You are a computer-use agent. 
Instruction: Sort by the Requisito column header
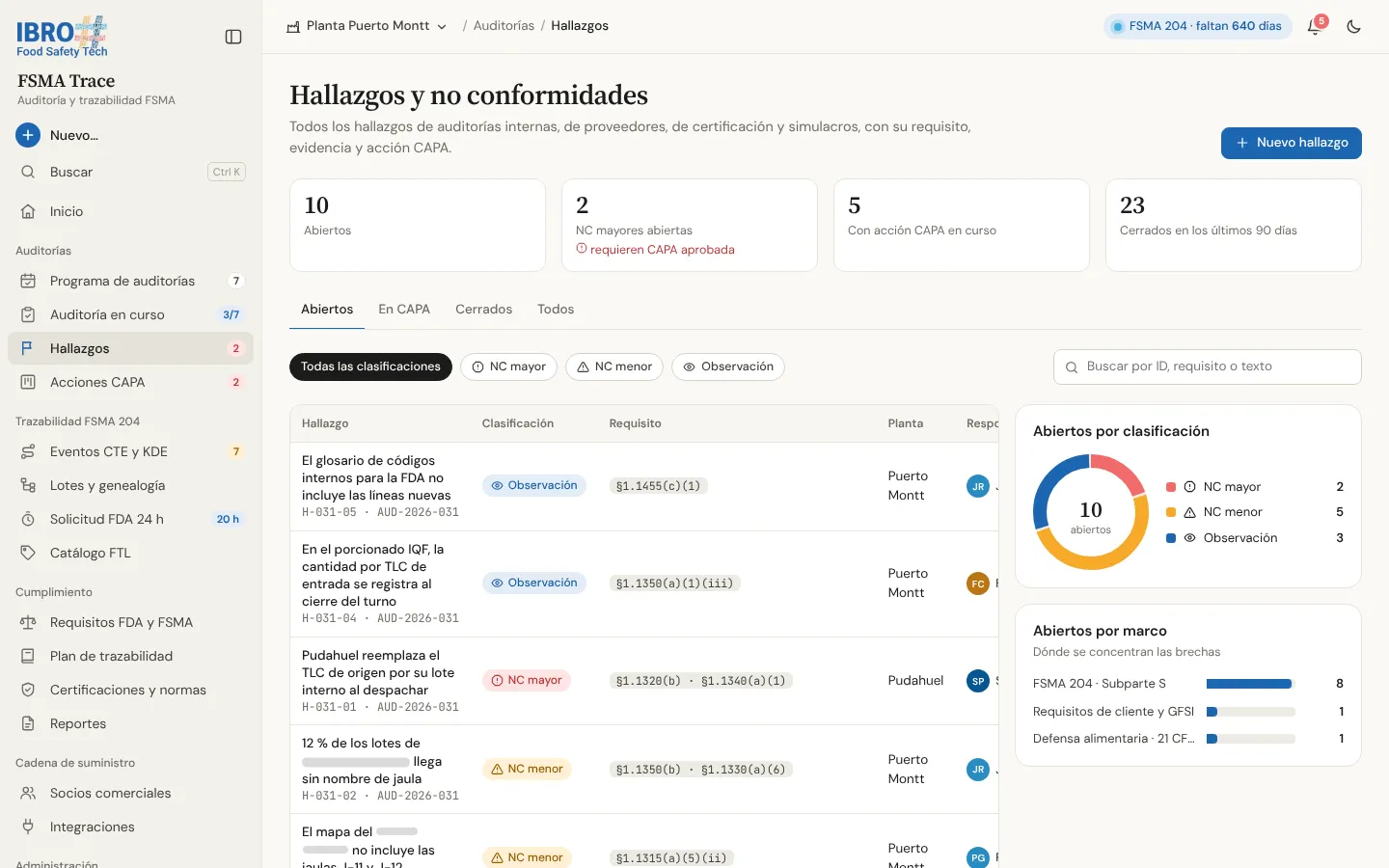636,423
